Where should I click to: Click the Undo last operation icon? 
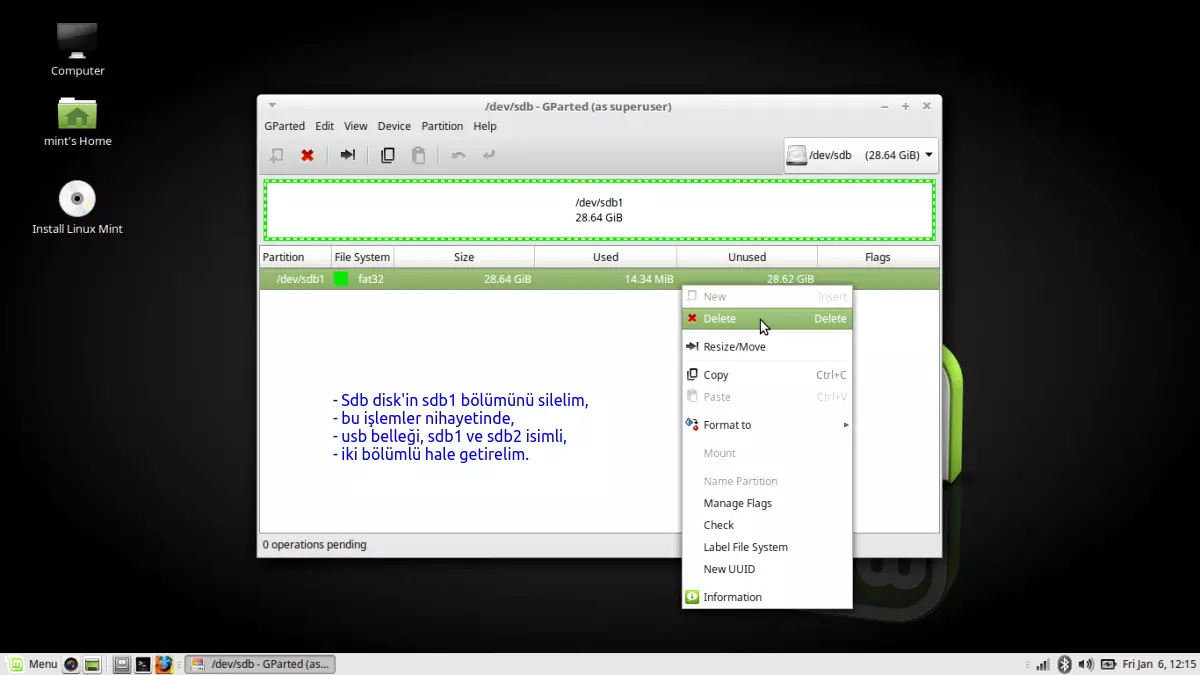[x=458, y=155]
